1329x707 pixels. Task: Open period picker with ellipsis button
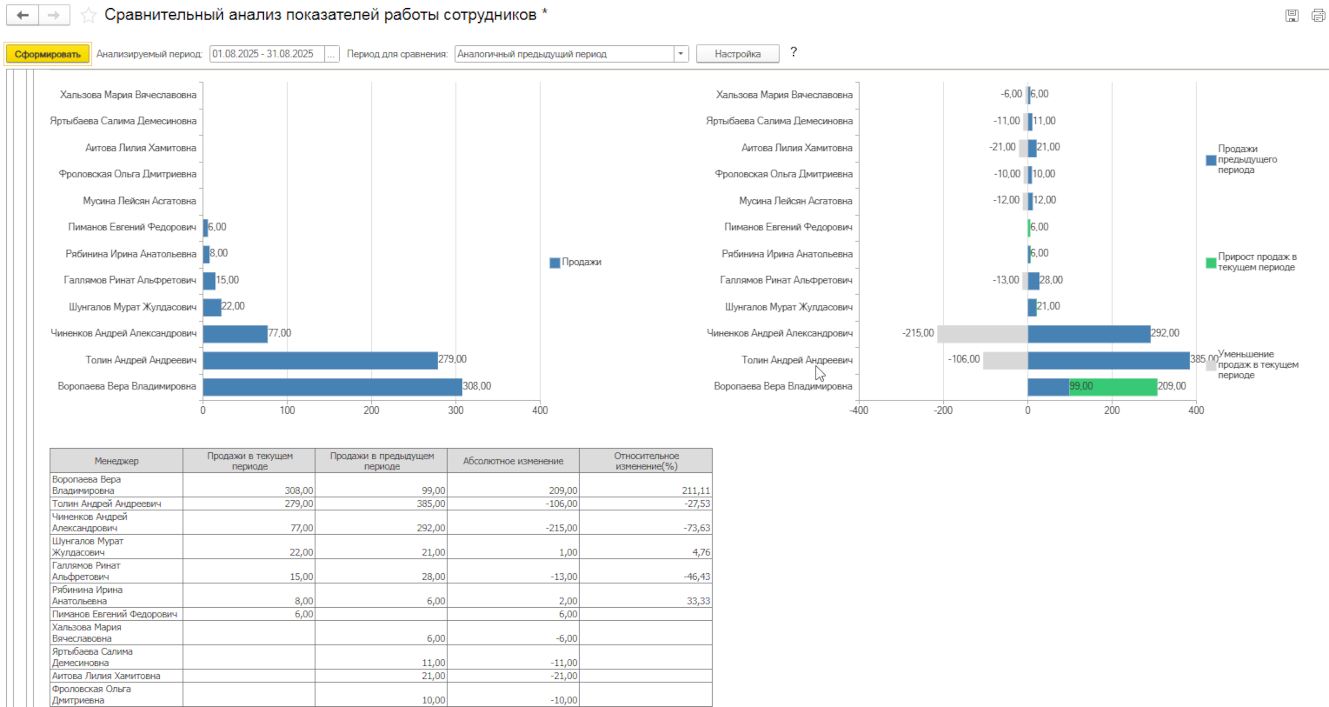pos(331,54)
